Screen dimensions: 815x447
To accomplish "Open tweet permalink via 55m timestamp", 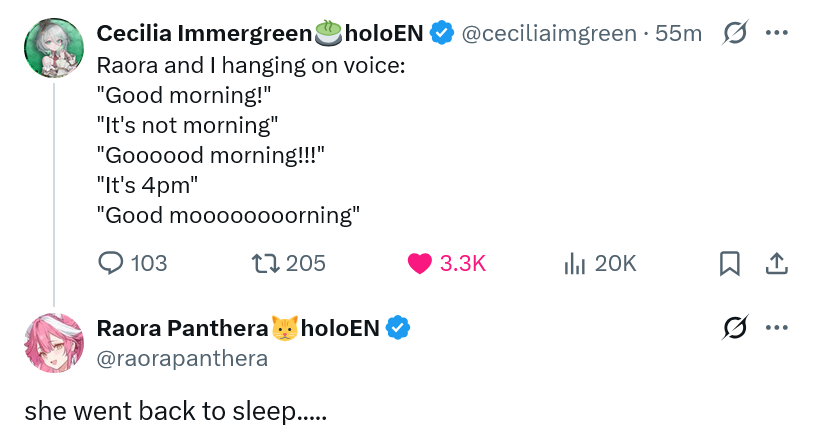I will point(679,34).
